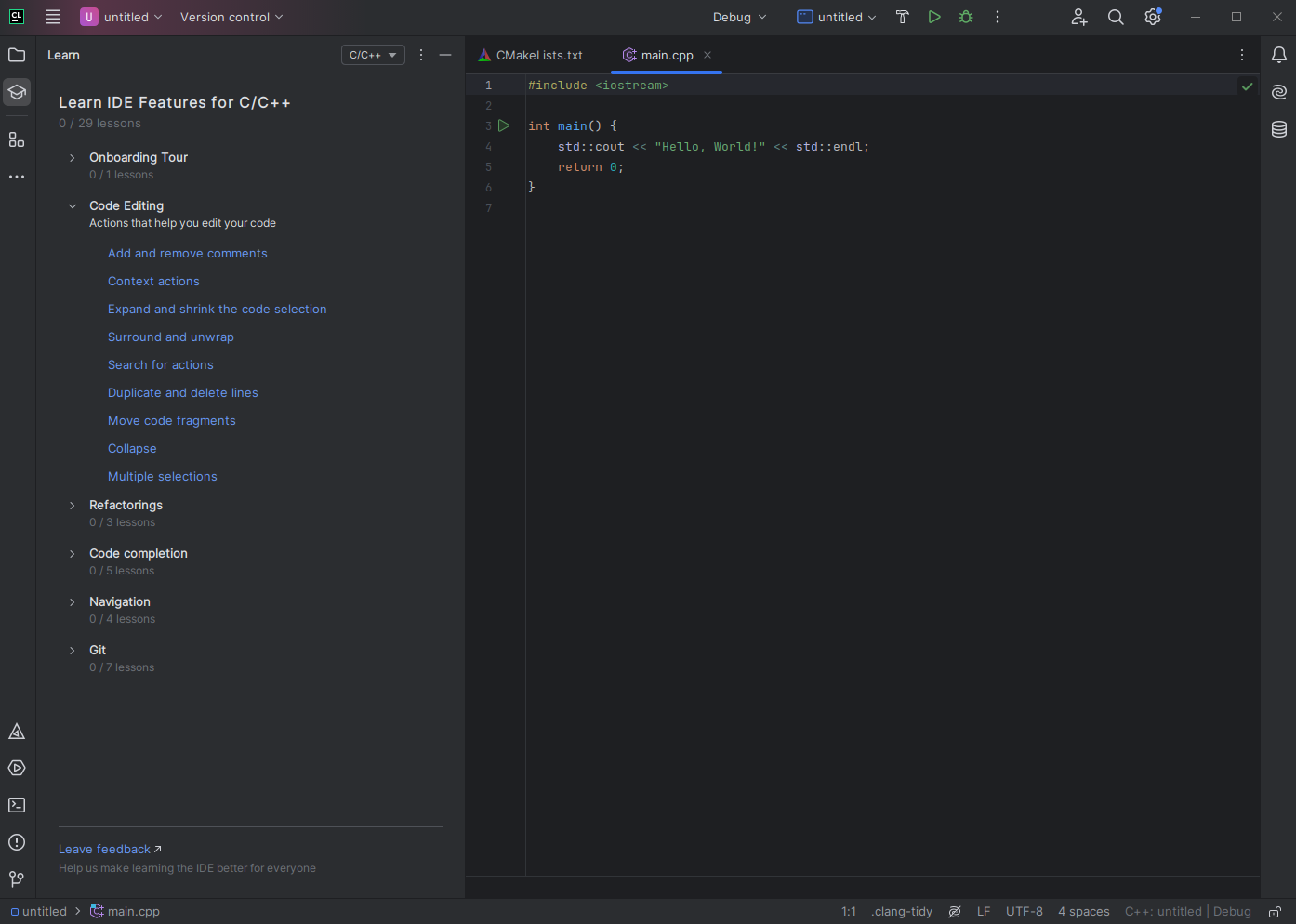The height and width of the screenshot is (924, 1296).
Task: Run 'untitled' with green play button
Action: [x=934, y=17]
